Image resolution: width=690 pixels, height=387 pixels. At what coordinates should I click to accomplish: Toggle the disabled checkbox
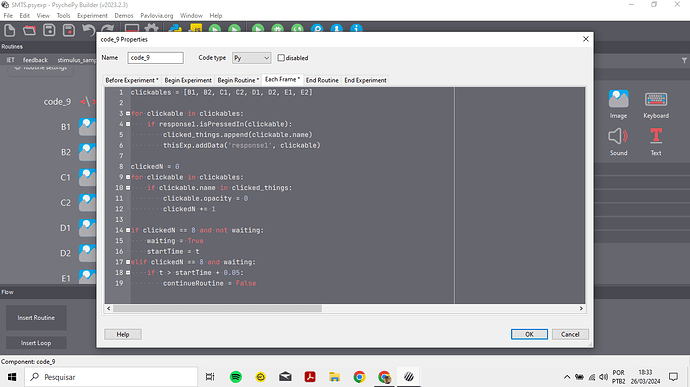point(281,58)
